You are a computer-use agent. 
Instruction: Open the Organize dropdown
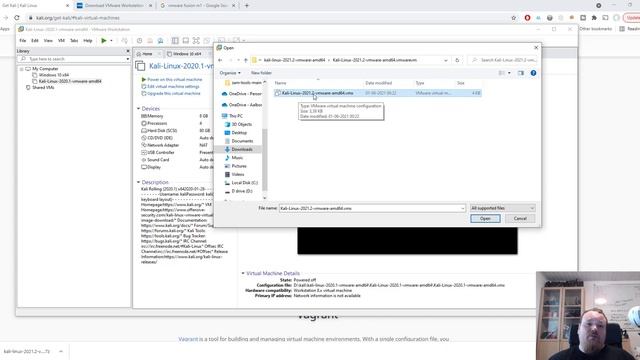click(230, 73)
